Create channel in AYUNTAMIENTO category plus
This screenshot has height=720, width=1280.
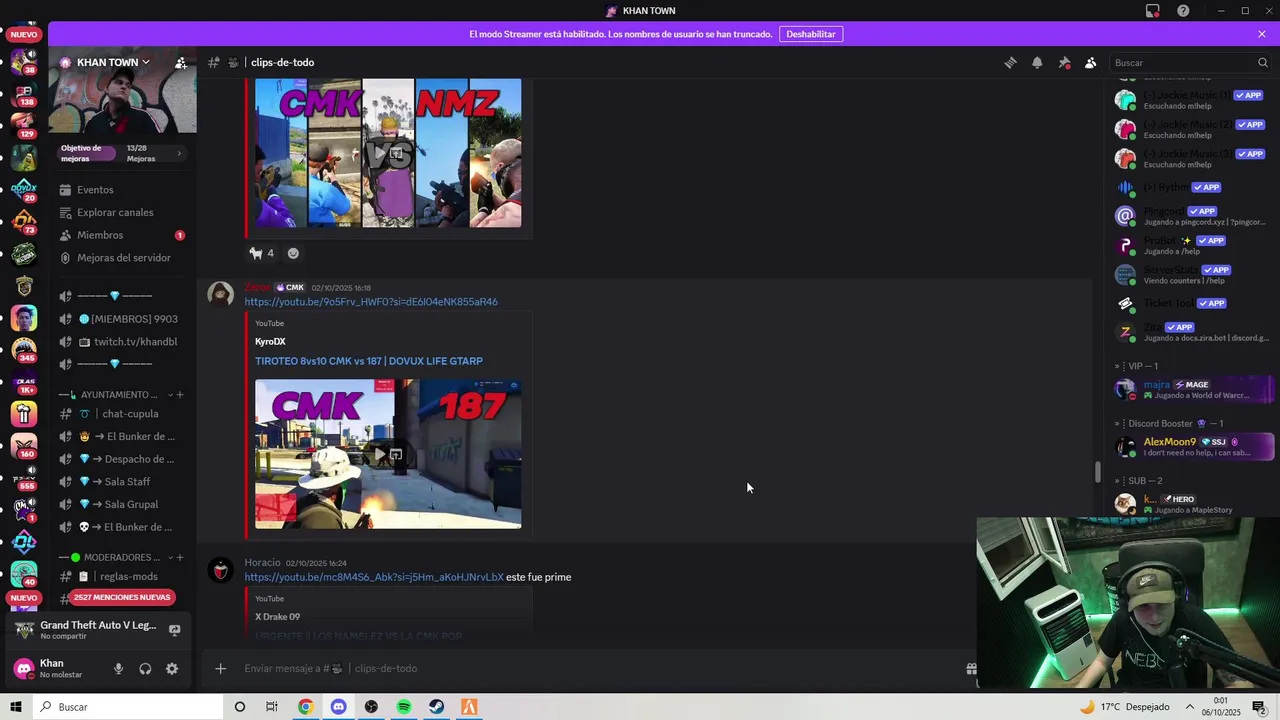(180, 395)
